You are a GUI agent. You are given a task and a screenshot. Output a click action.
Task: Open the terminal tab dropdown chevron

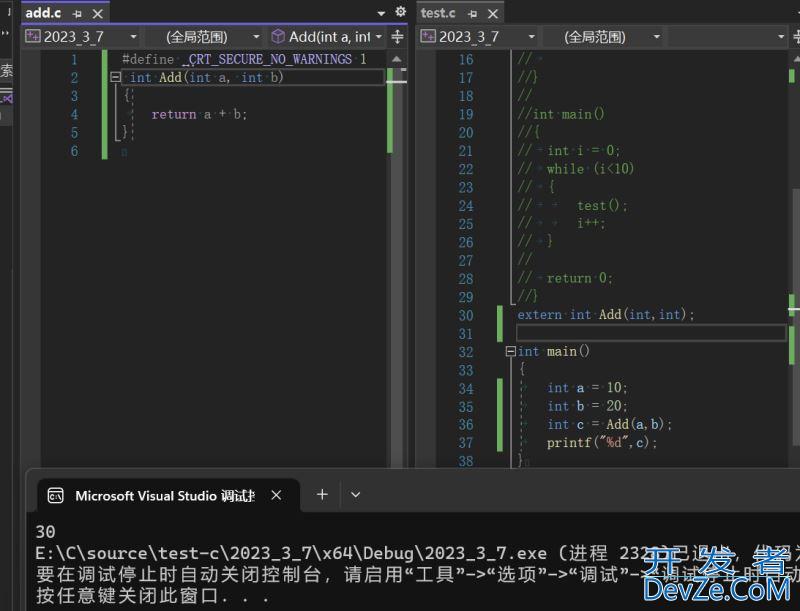tap(356, 495)
